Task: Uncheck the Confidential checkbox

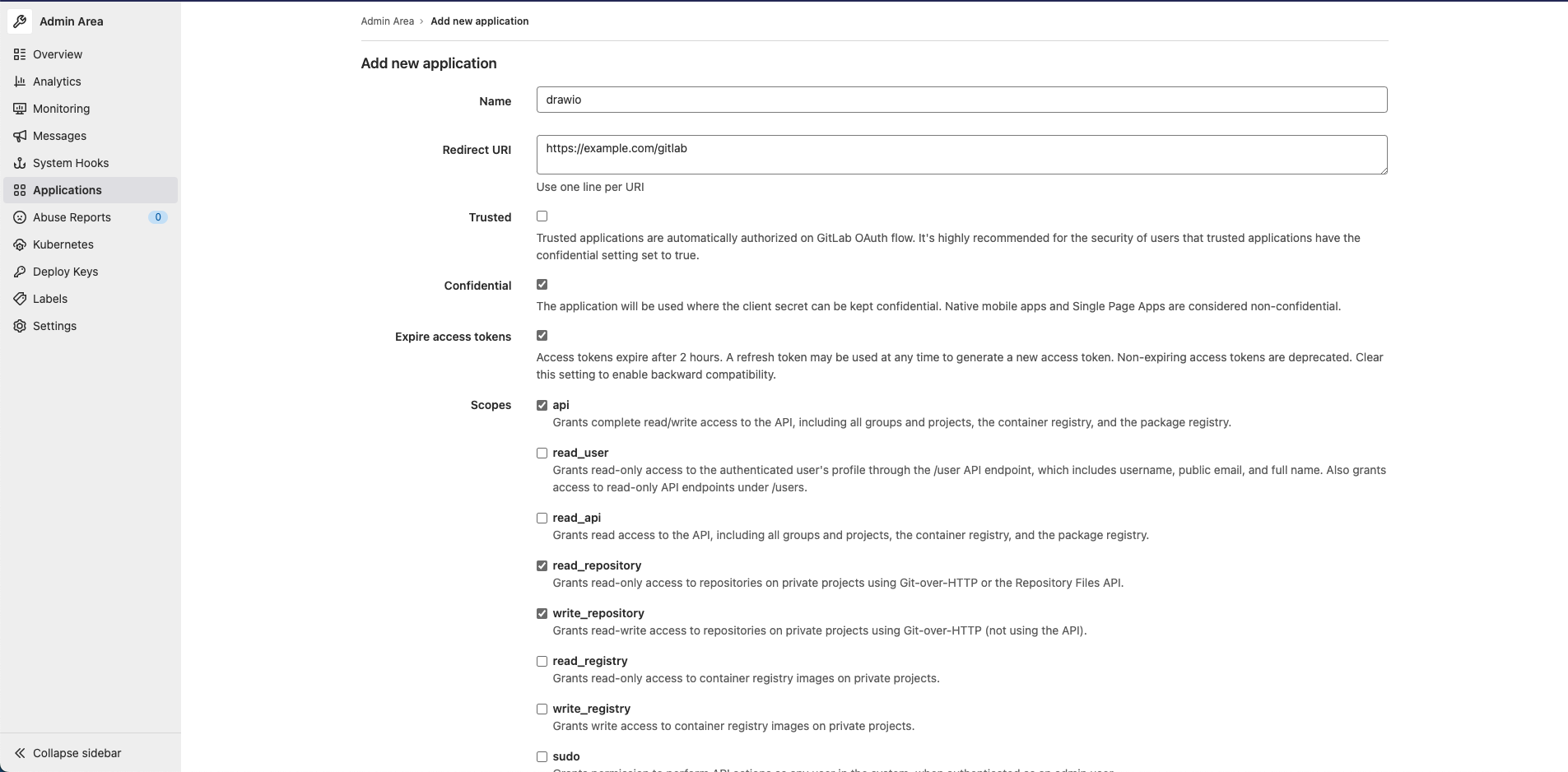Action: click(x=542, y=285)
